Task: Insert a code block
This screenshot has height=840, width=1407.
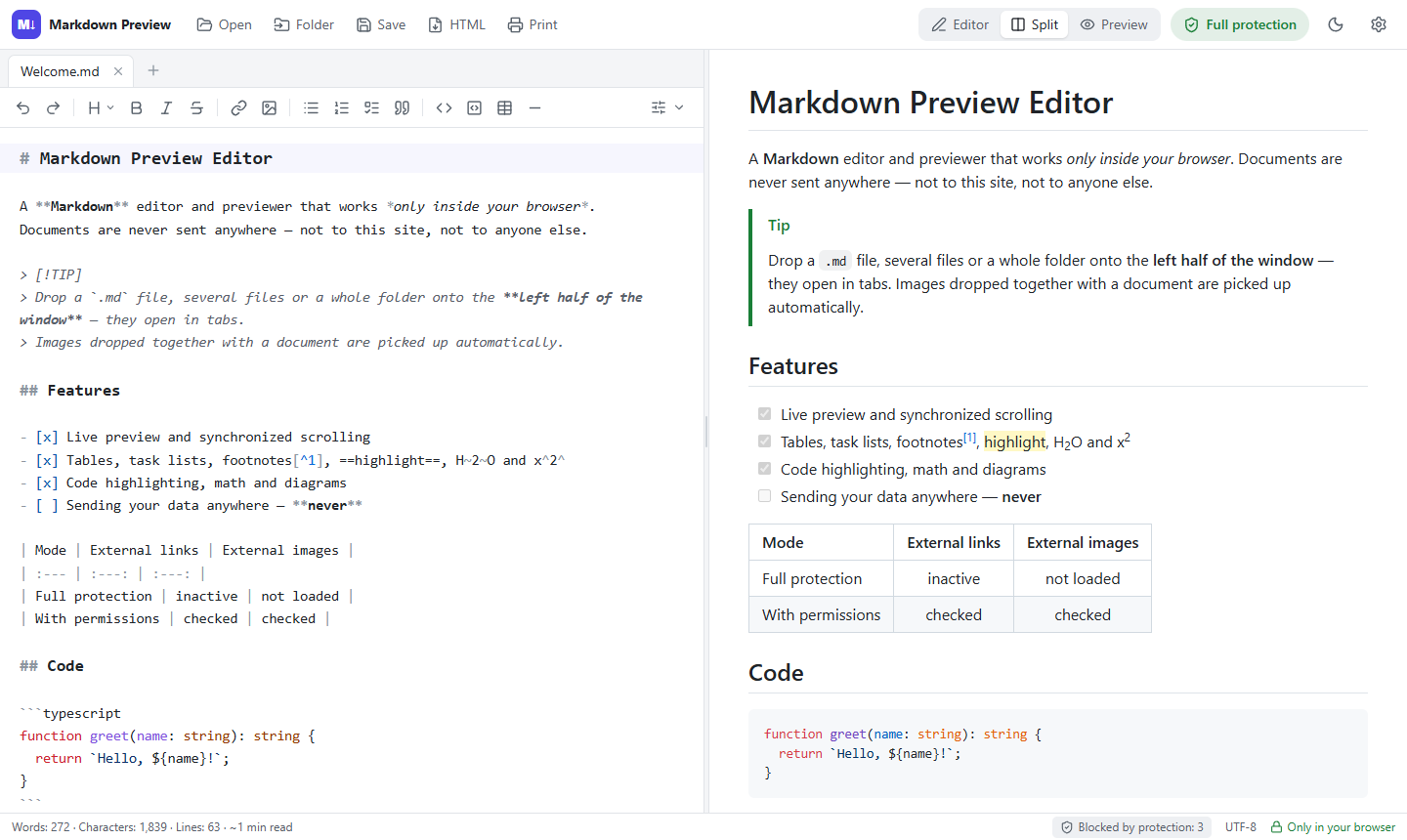Action: 475,108
